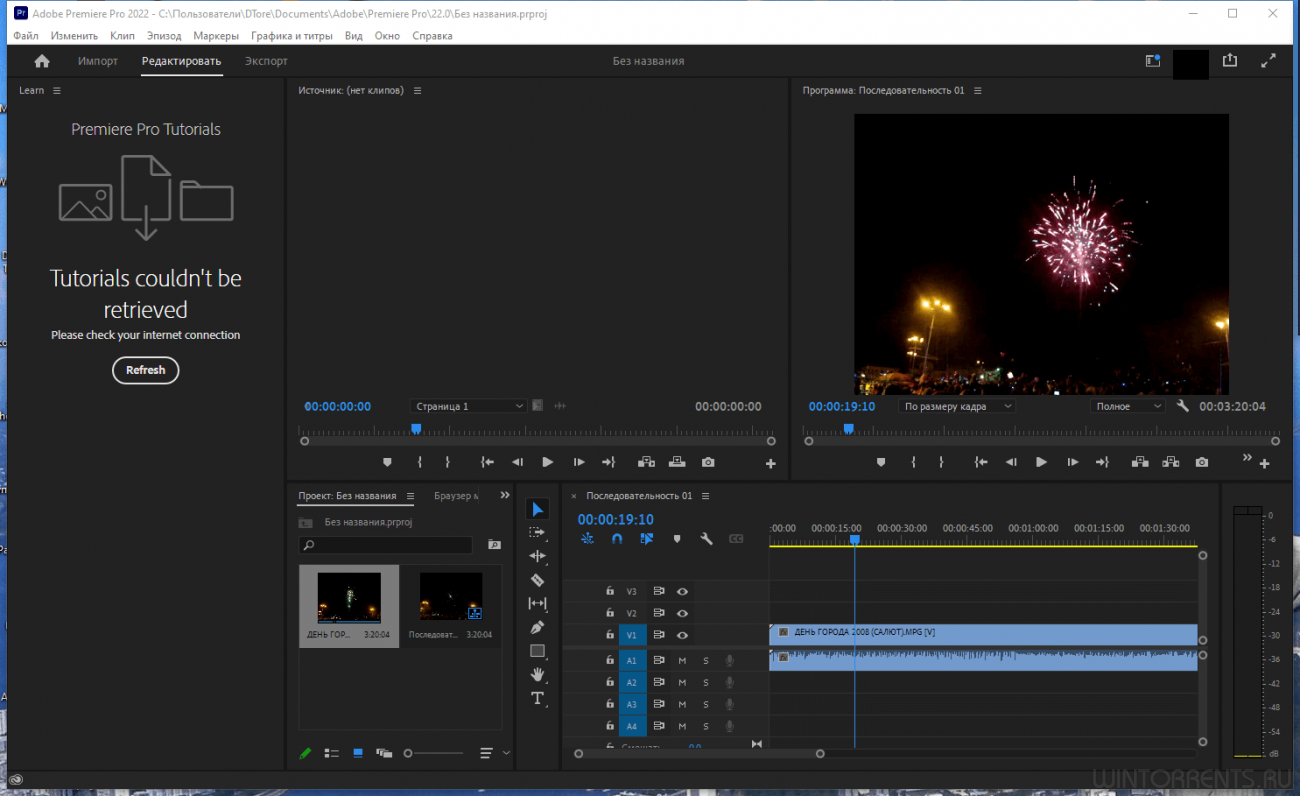Open Program monitor panel menu
Viewport: 1300px width, 796px height.
(978, 90)
